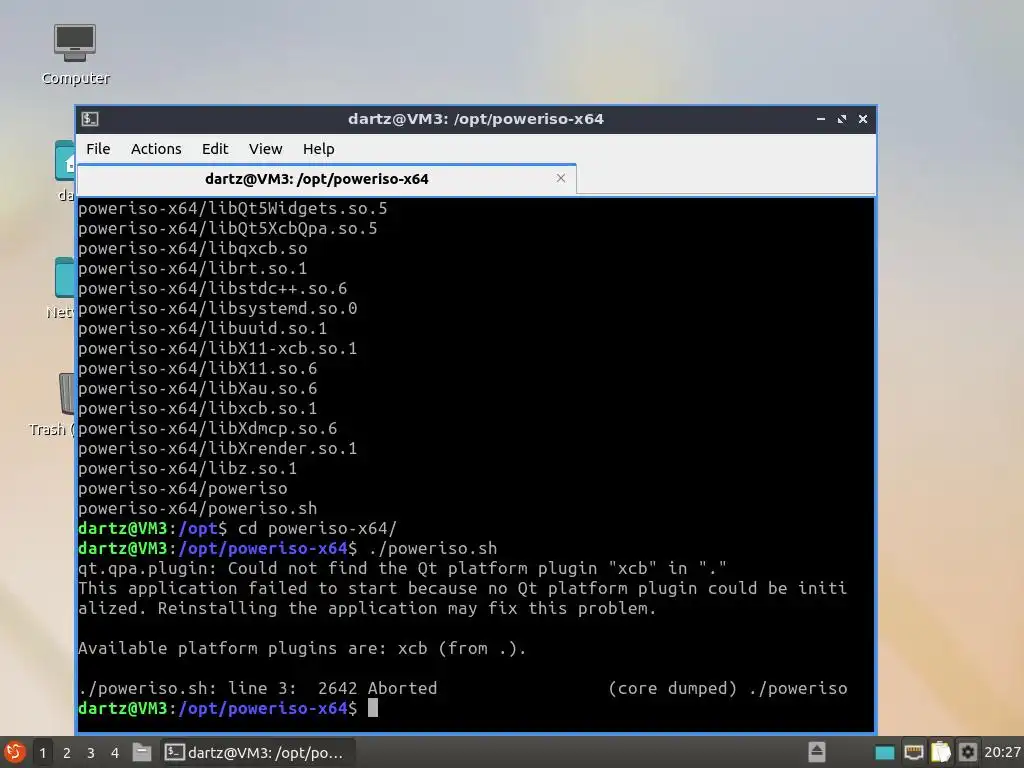Open the Trash desktop icon

52,406
